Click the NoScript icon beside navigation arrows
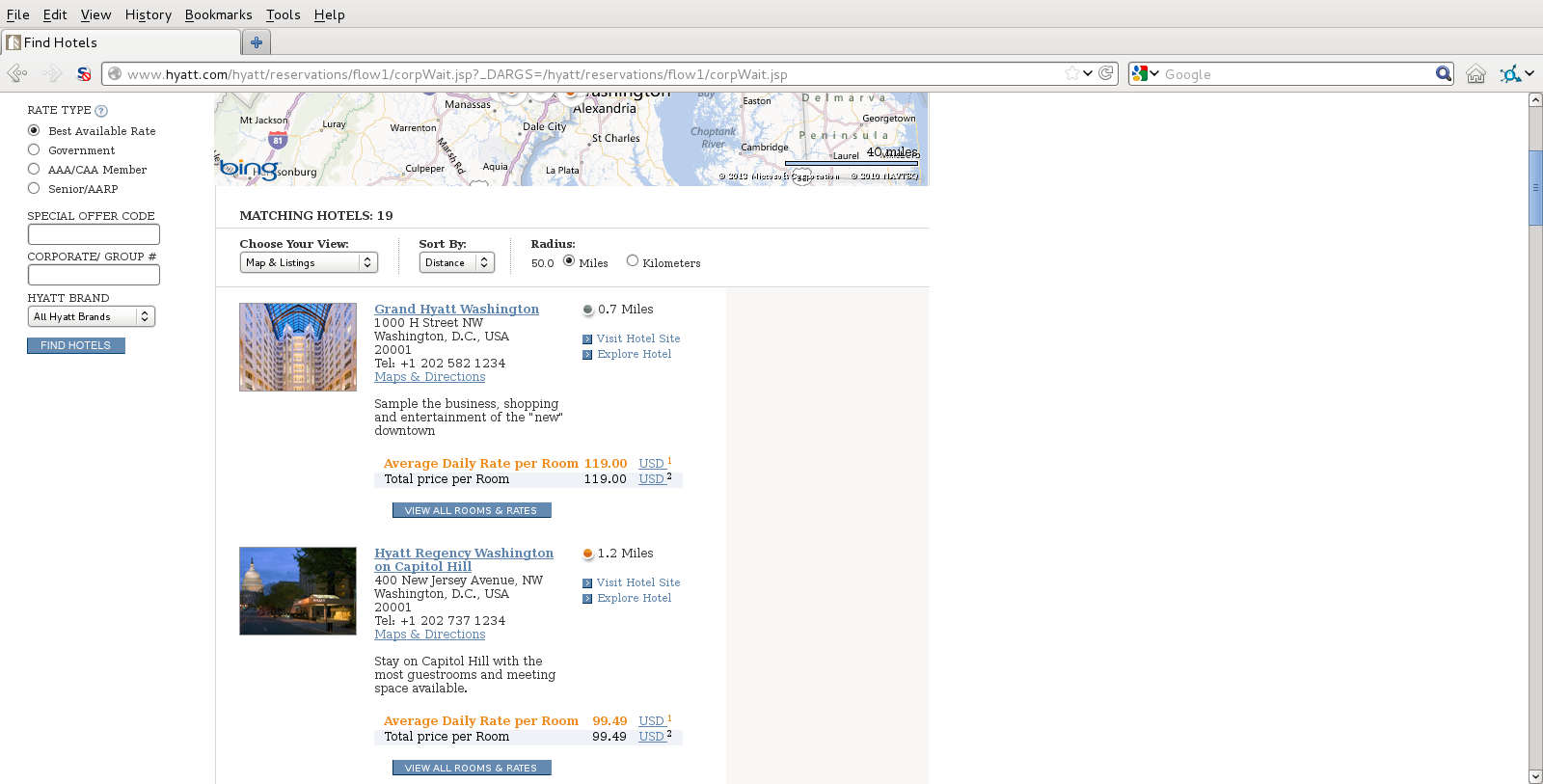Image resolution: width=1543 pixels, height=784 pixels. (x=84, y=74)
